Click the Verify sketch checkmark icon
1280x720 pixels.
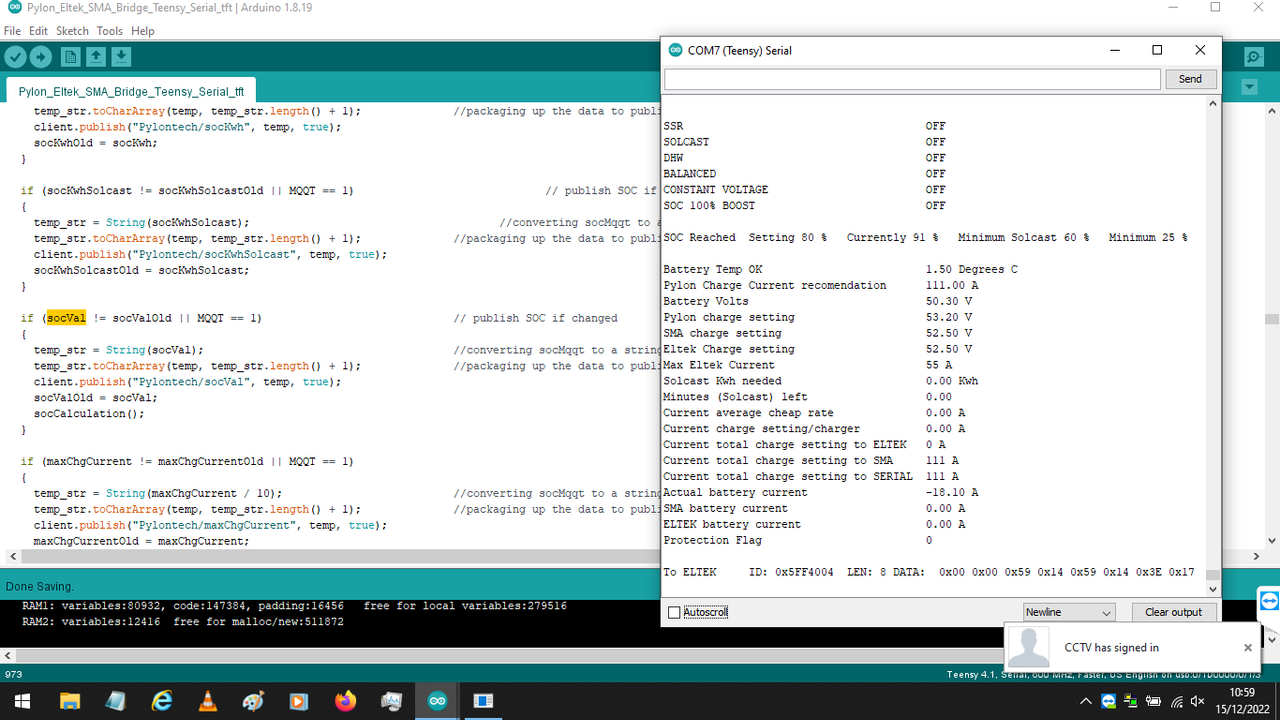15,57
